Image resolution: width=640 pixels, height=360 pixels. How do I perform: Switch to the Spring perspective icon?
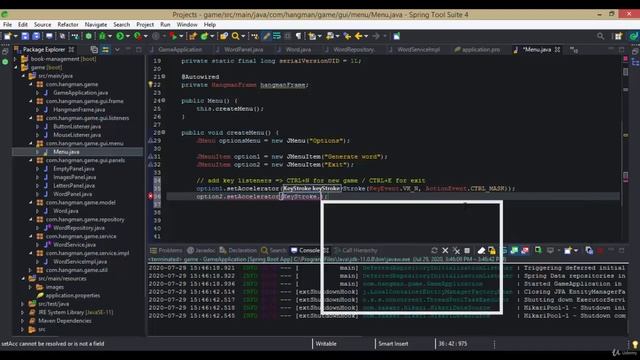coord(634,36)
